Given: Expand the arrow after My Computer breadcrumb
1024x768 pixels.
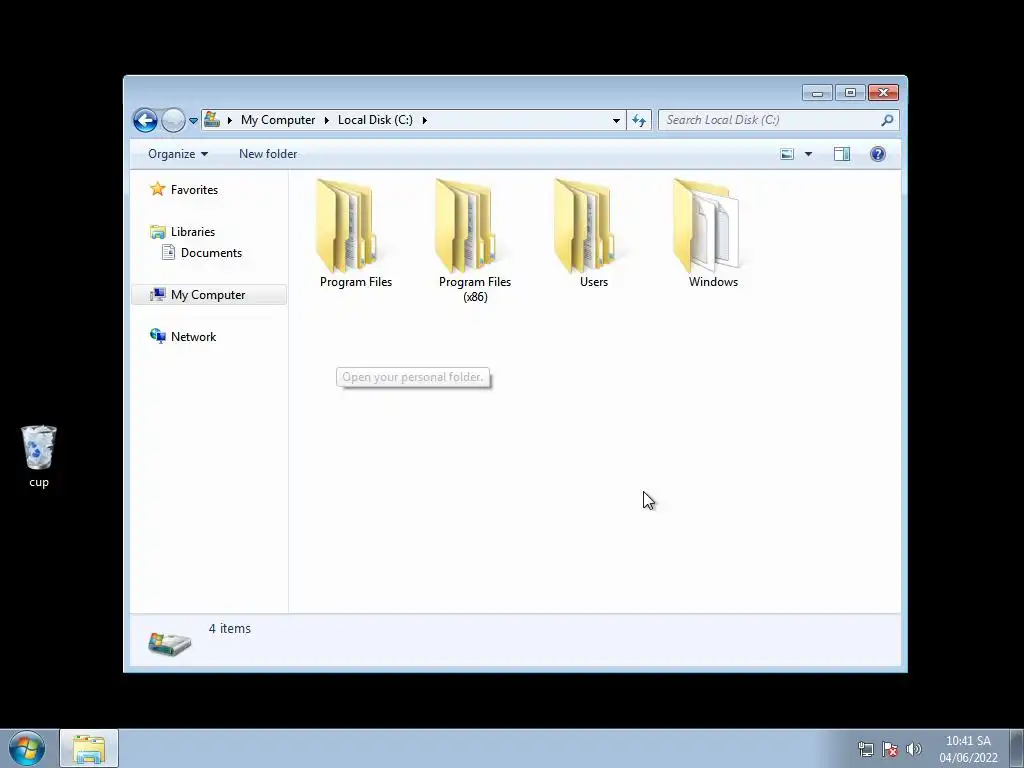Looking at the screenshot, I should tap(327, 120).
